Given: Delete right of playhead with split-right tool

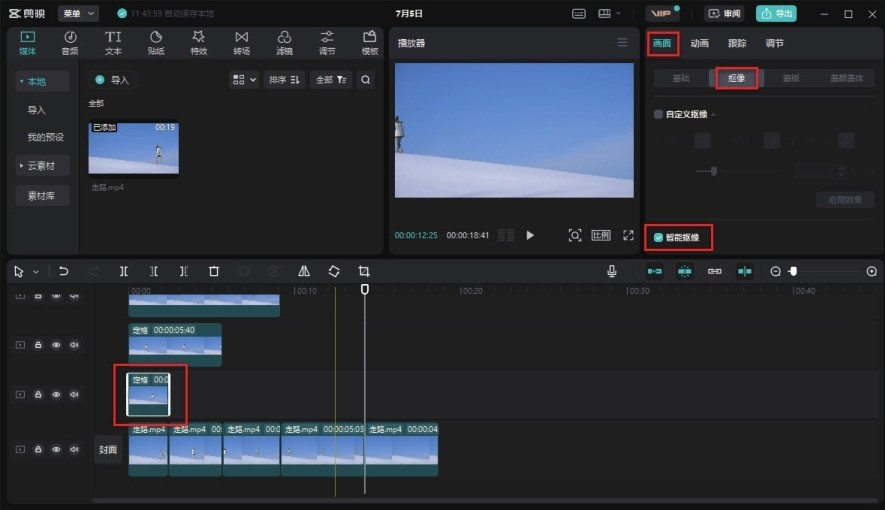Looking at the screenshot, I should pyautogui.click(x=183, y=271).
